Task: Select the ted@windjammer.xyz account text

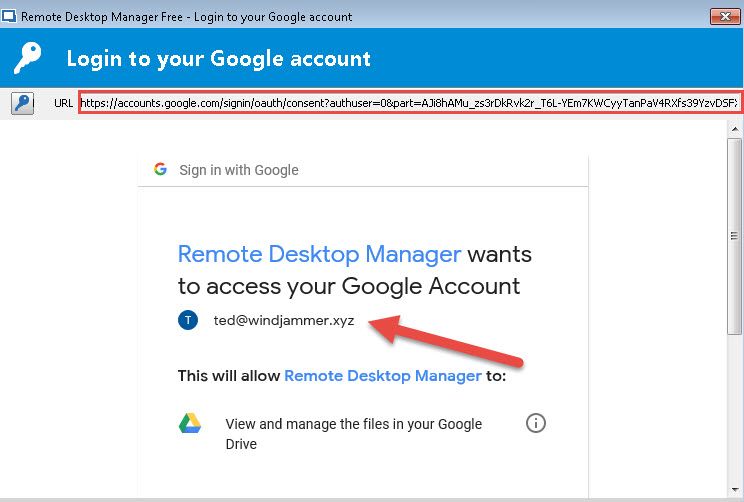Action: click(x=284, y=321)
